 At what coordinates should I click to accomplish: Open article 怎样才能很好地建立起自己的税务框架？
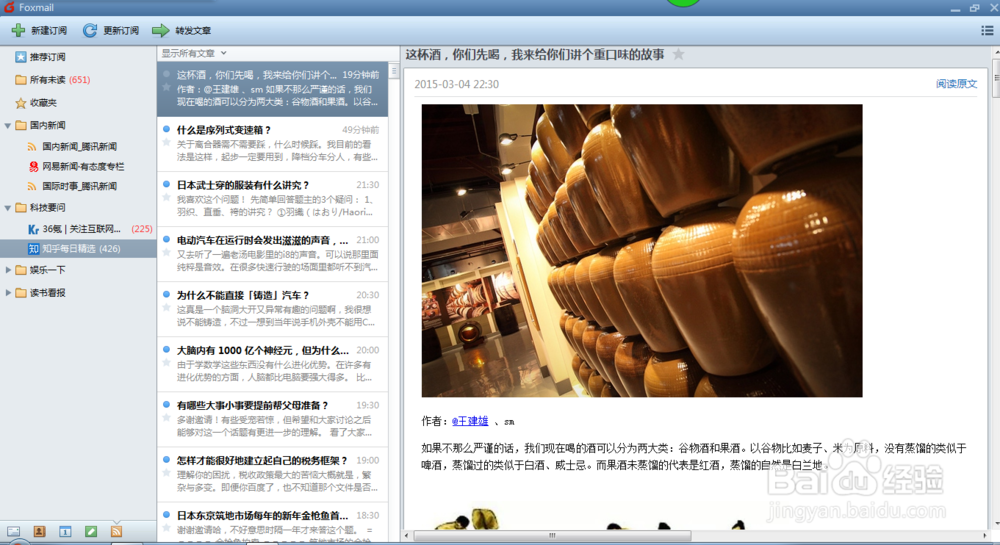coord(272,474)
